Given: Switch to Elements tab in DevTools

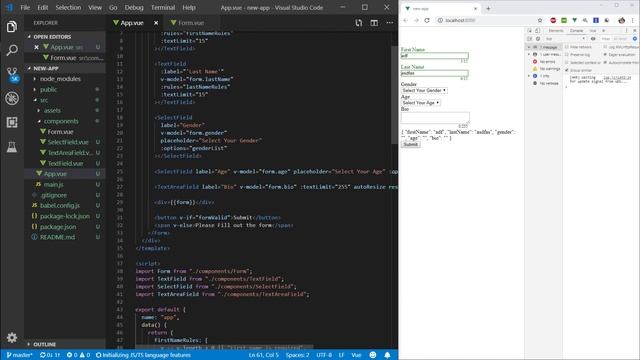Looking at the screenshot, I should (556, 31).
